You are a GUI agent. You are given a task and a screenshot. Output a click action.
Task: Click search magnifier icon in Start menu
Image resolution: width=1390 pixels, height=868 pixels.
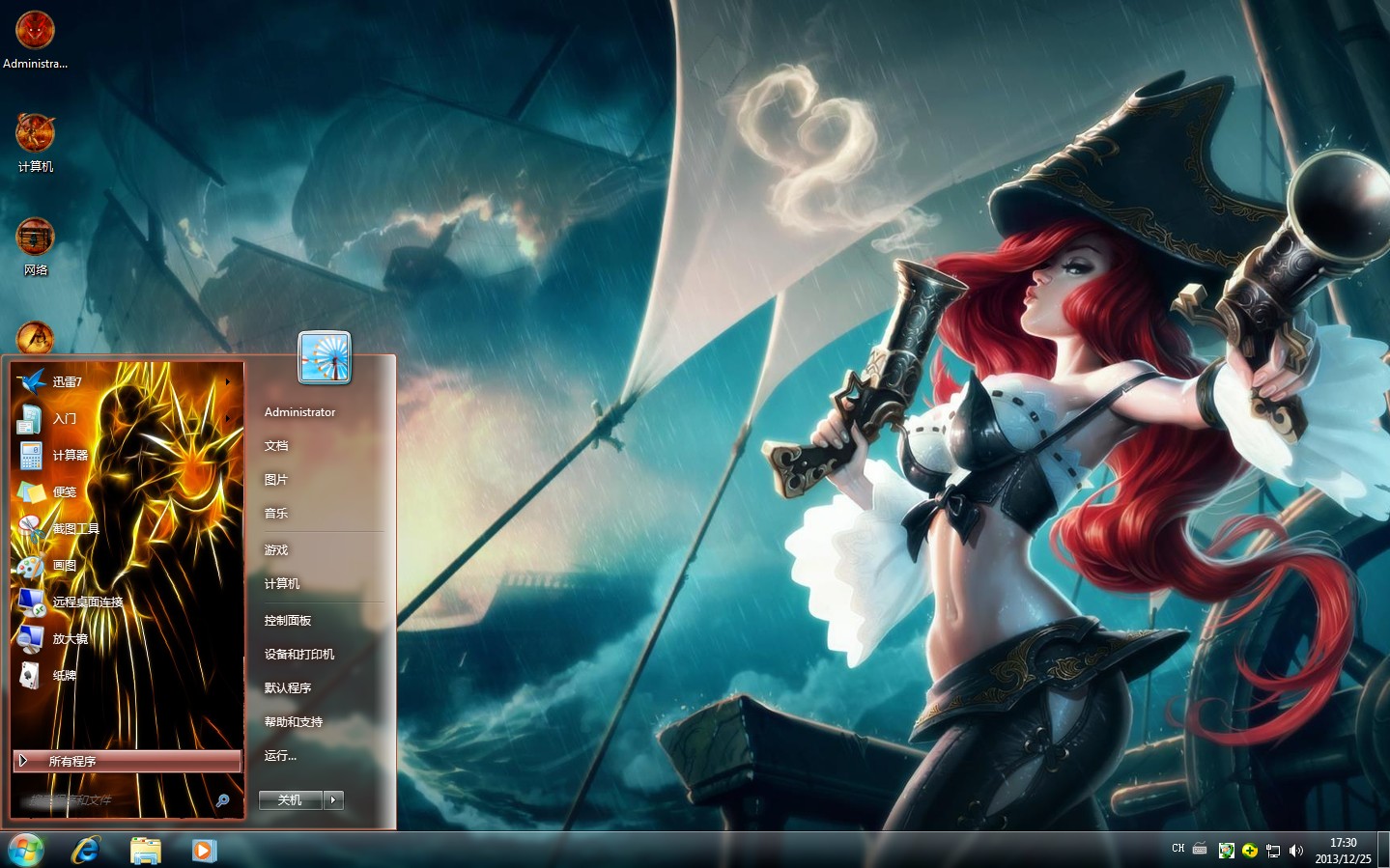pyautogui.click(x=223, y=800)
